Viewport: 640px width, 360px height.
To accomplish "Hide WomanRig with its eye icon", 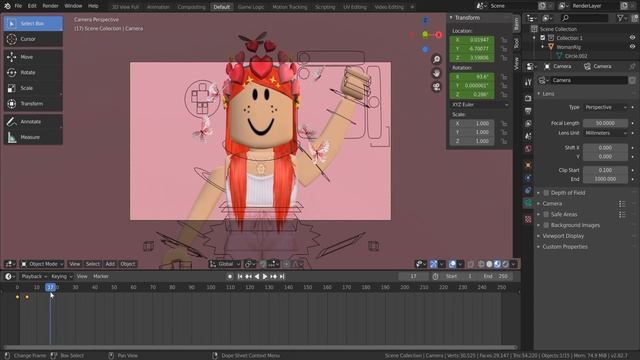I will [632, 47].
